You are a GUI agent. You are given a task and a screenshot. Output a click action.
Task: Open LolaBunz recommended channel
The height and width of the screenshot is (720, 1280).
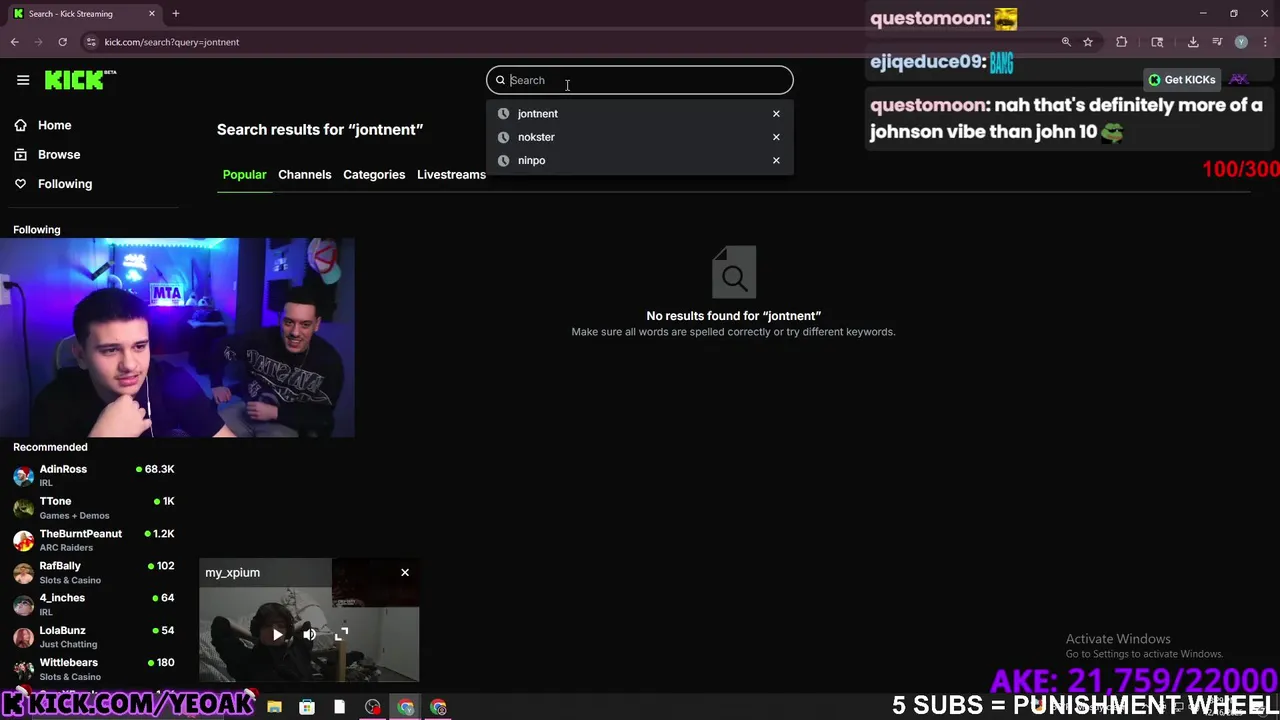(94, 637)
